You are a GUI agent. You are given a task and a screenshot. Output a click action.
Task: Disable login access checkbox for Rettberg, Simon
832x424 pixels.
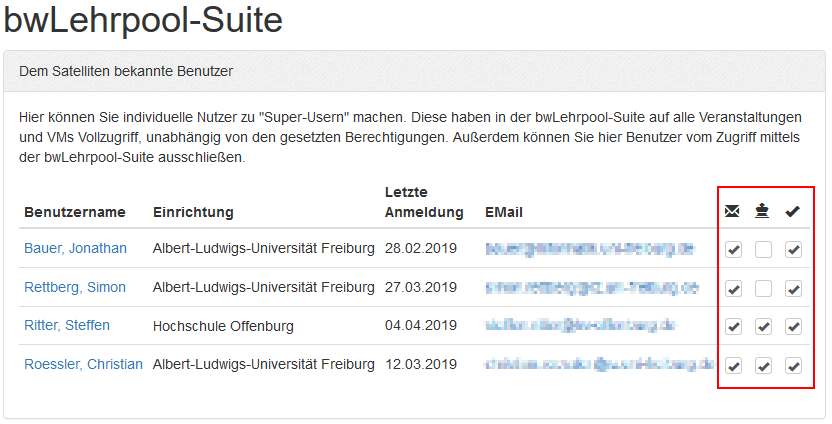tap(793, 288)
